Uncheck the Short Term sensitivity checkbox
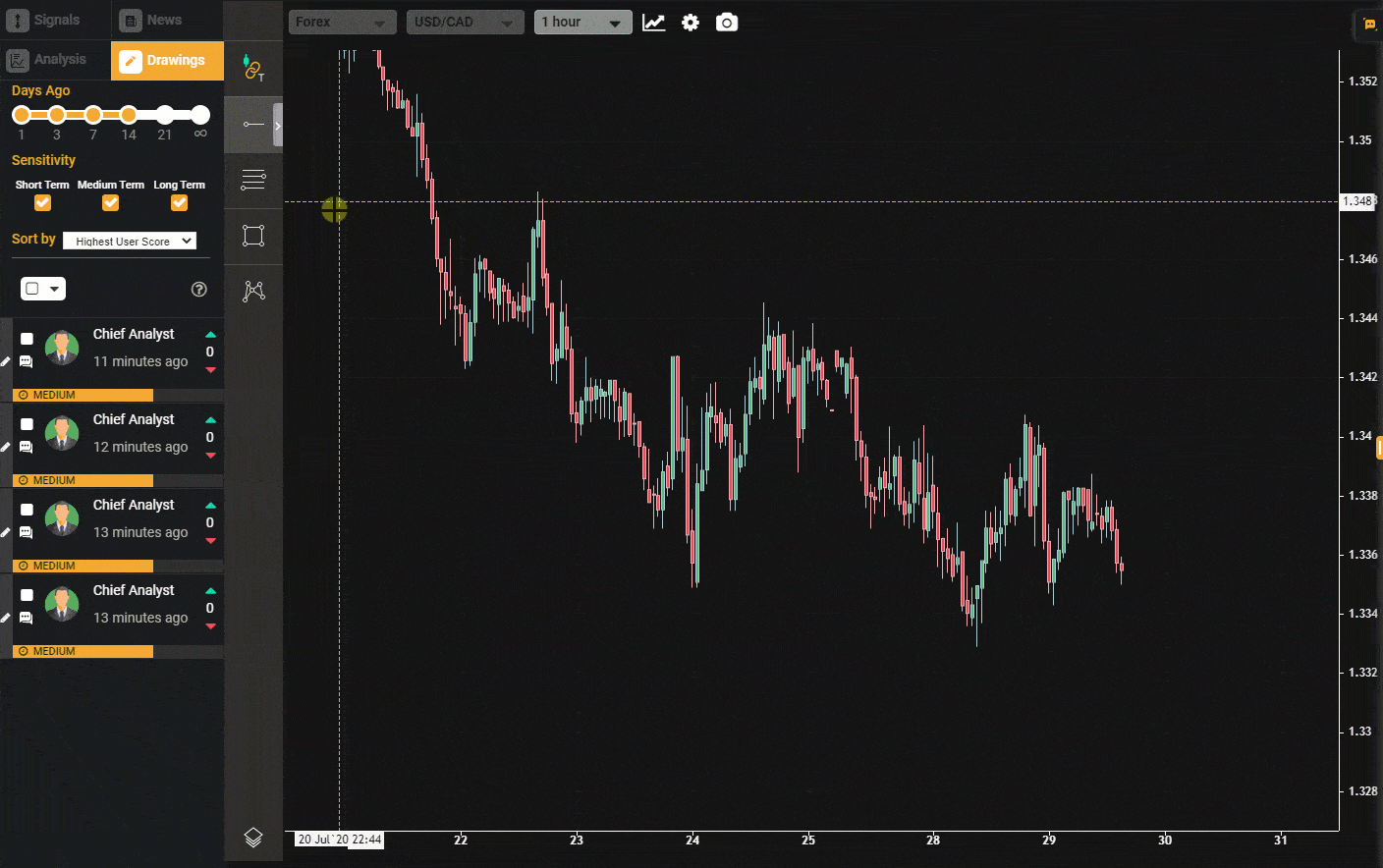1383x868 pixels. pyautogui.click(x=42, y=203)
